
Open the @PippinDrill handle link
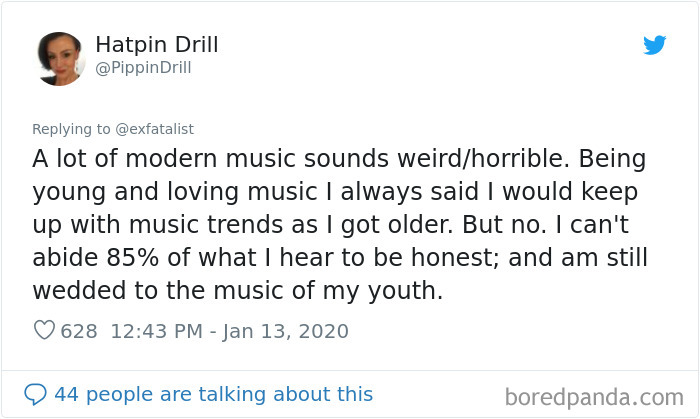tap(143, 68)
